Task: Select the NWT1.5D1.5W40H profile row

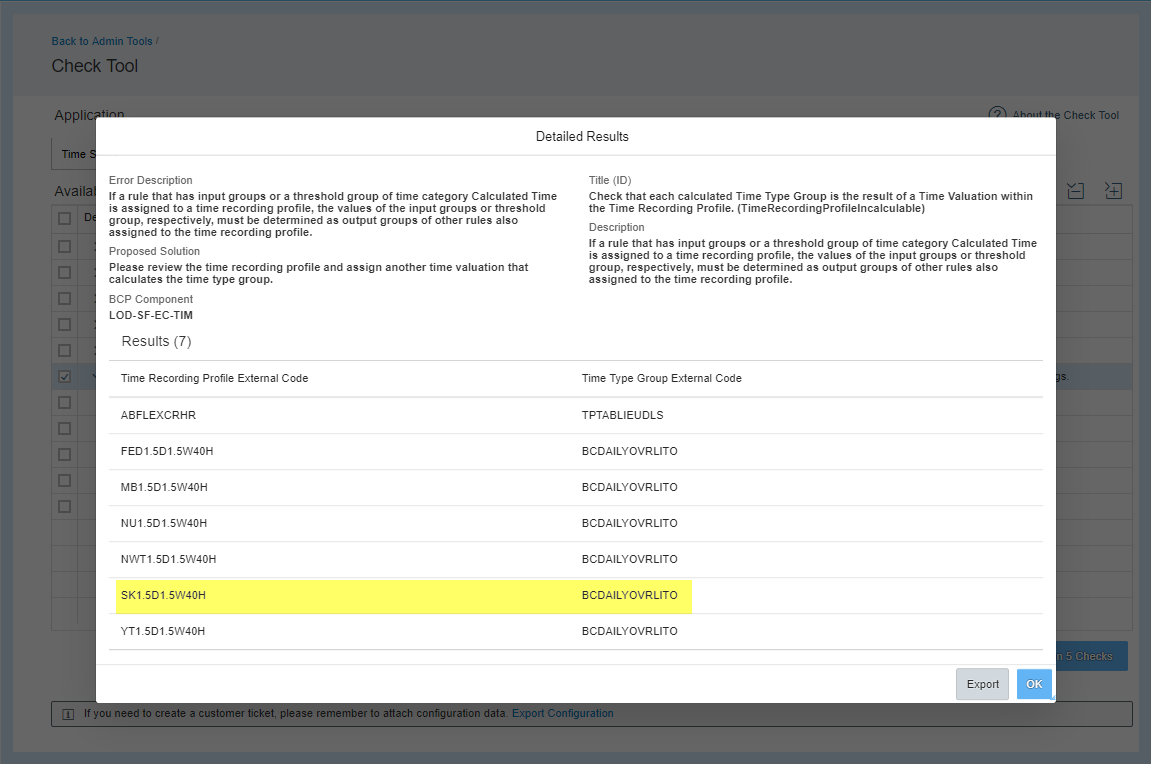Action: coord(576,559)
